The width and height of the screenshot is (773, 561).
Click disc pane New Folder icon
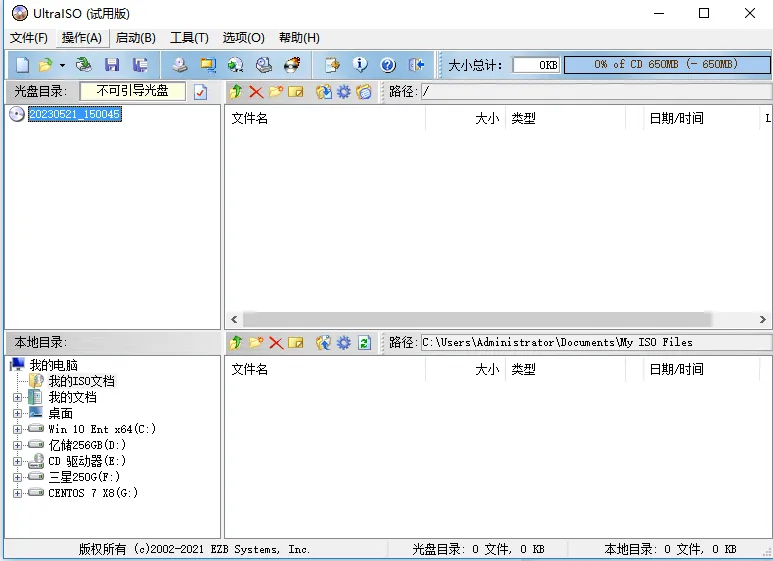coord(276,92)
